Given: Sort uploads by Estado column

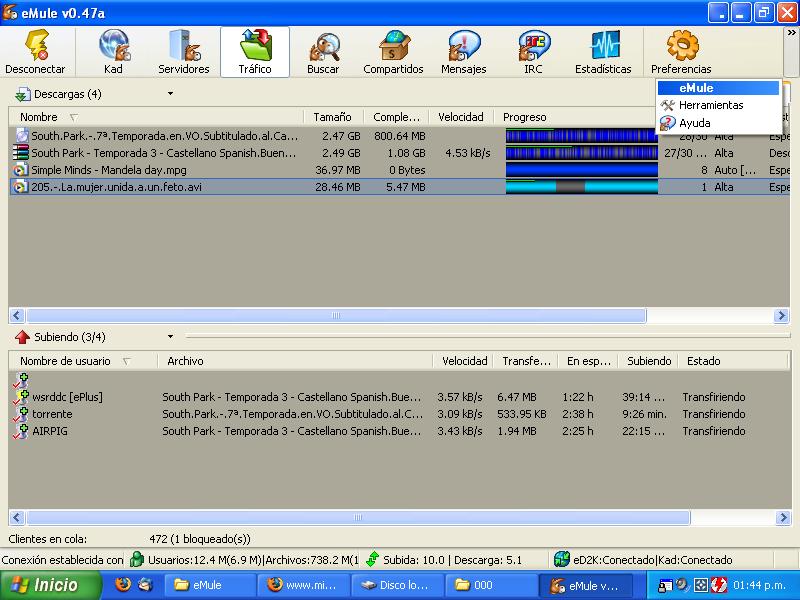Looking at the screenshot, I should pos(733,361).
